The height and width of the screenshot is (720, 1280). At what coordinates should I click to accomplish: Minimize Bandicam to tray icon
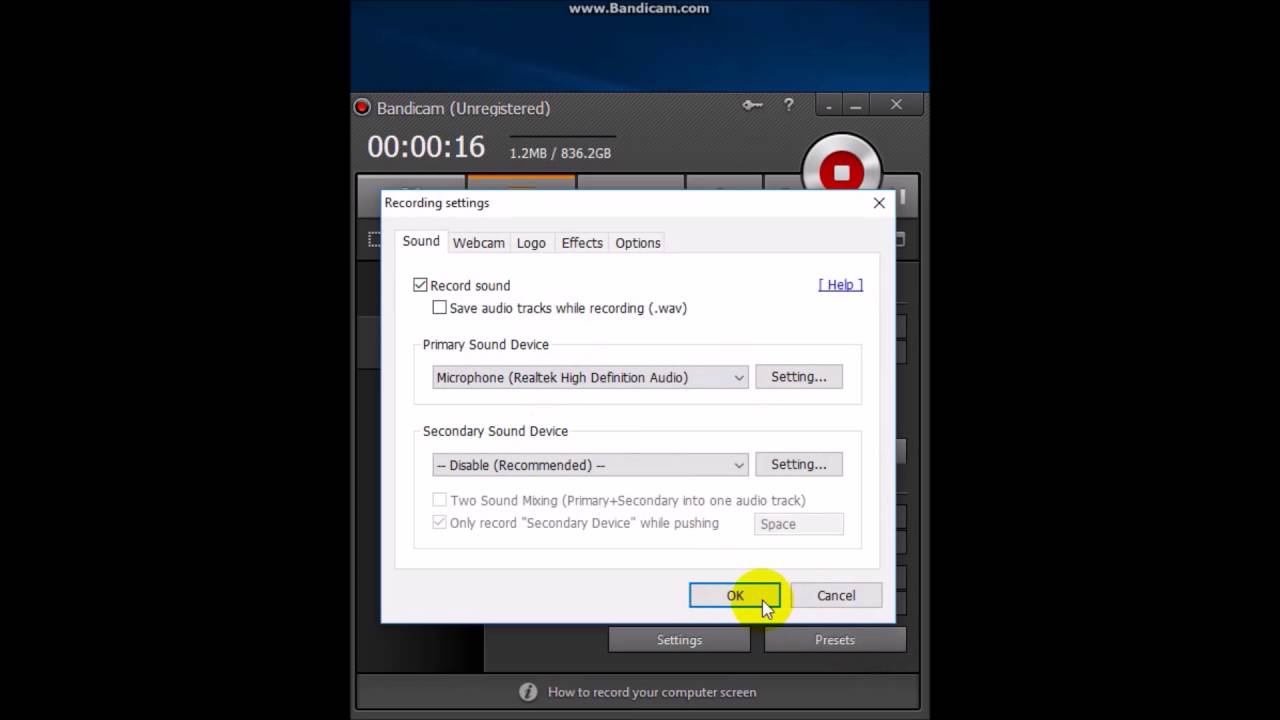pyautogui.click(x=828, y=105)
